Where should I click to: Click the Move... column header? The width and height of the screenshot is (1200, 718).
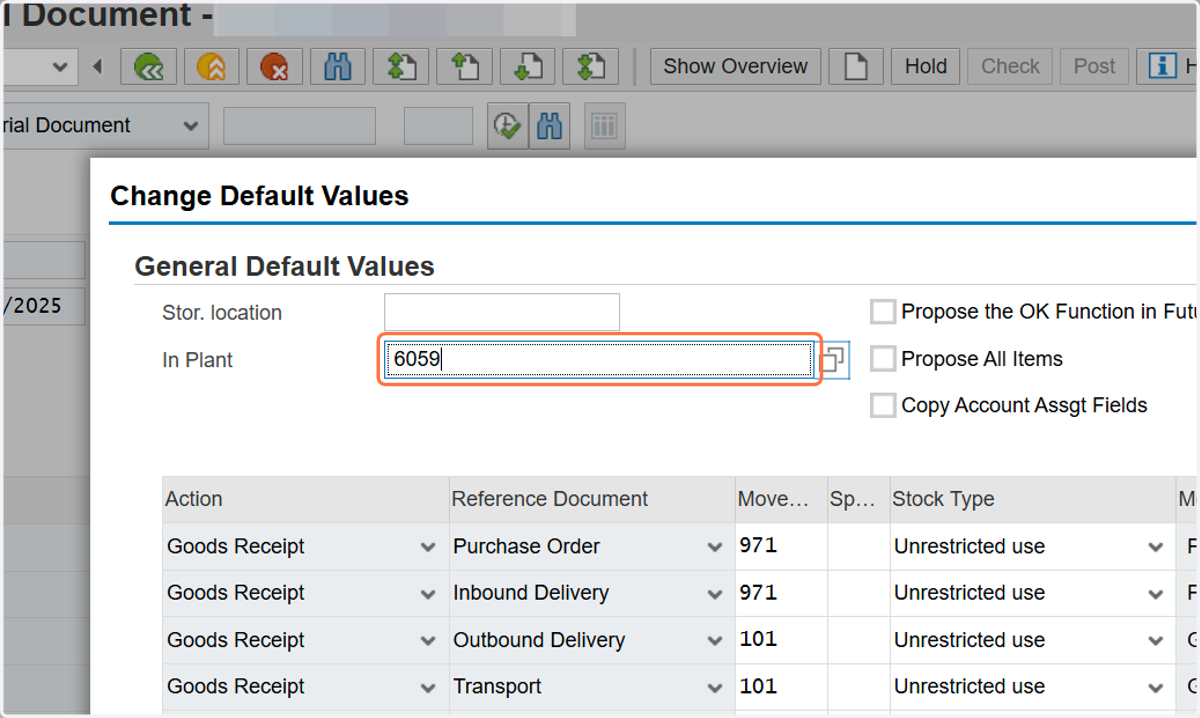(781, 499)
